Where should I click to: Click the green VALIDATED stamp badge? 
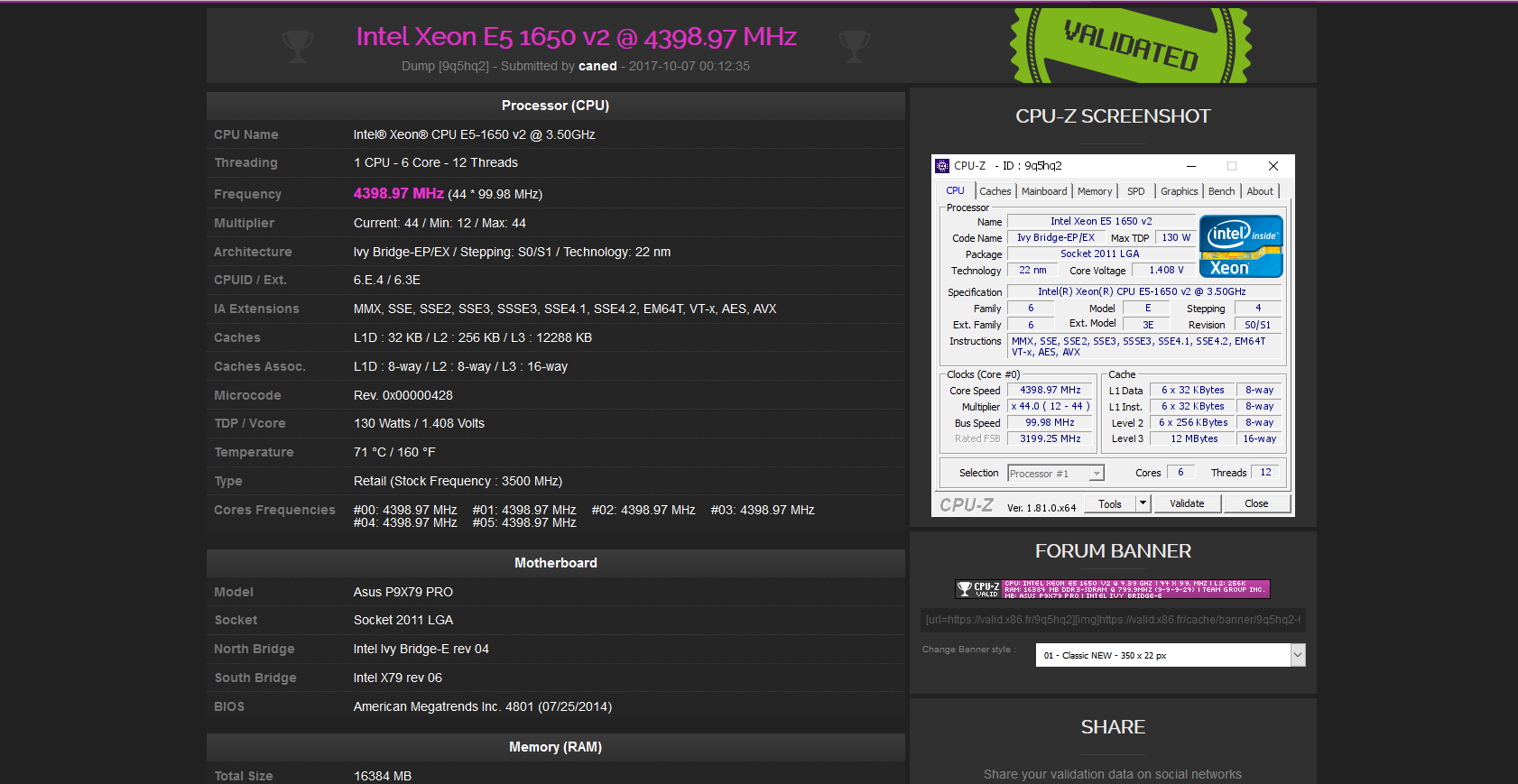coord(1130,45)
